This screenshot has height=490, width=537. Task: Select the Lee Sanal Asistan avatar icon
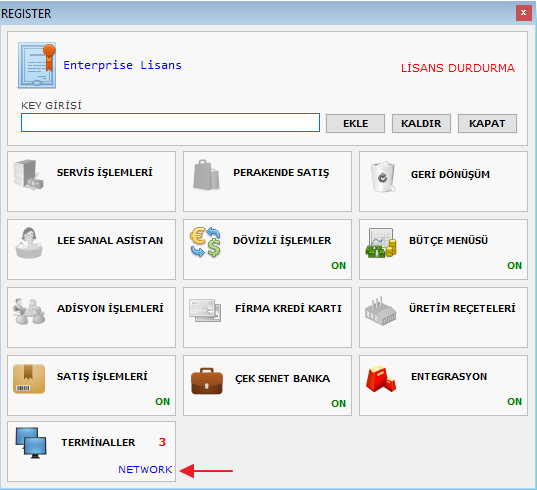pos(29,243)
